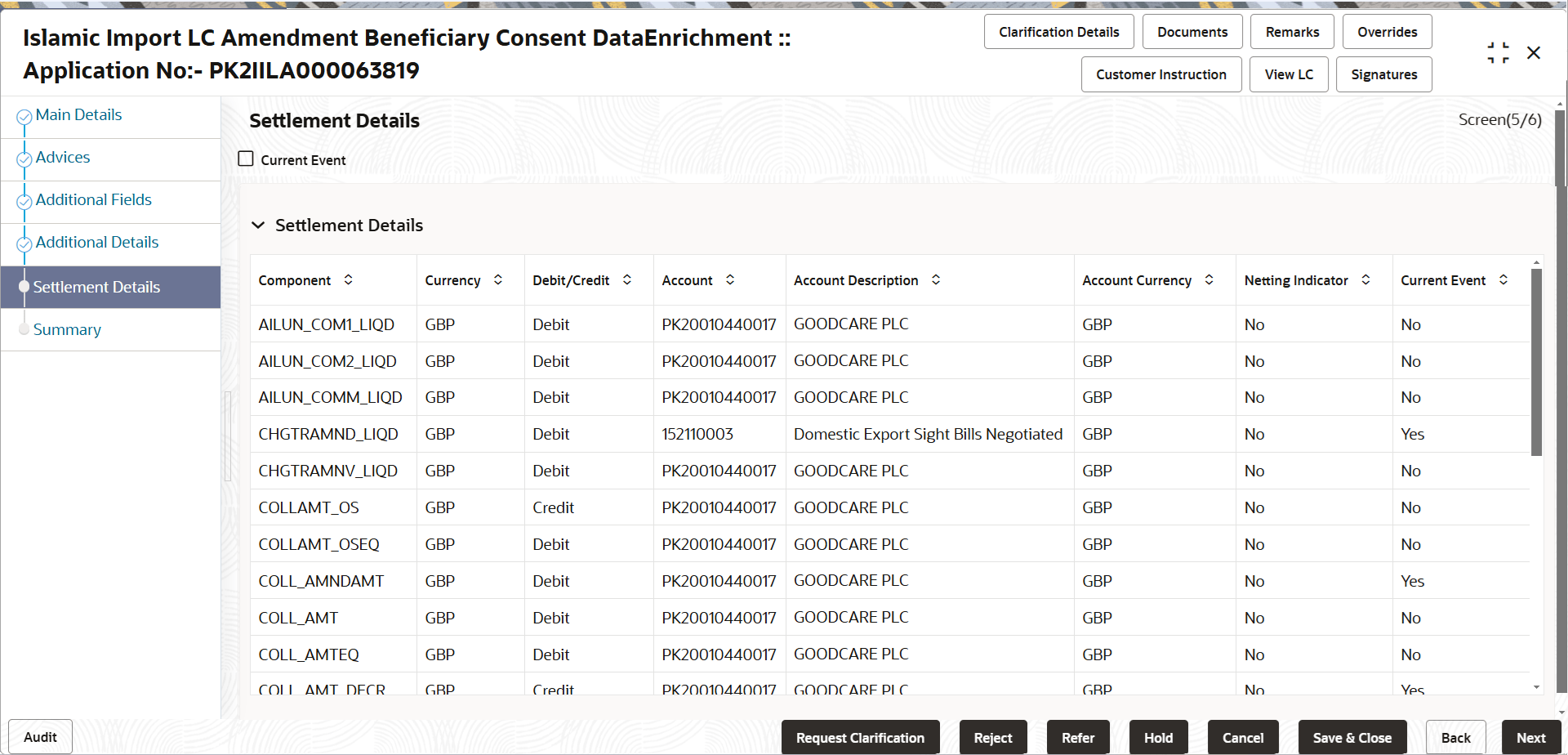
Task: Sort the Account Currency column
Action: click(x=1209, y=279)
